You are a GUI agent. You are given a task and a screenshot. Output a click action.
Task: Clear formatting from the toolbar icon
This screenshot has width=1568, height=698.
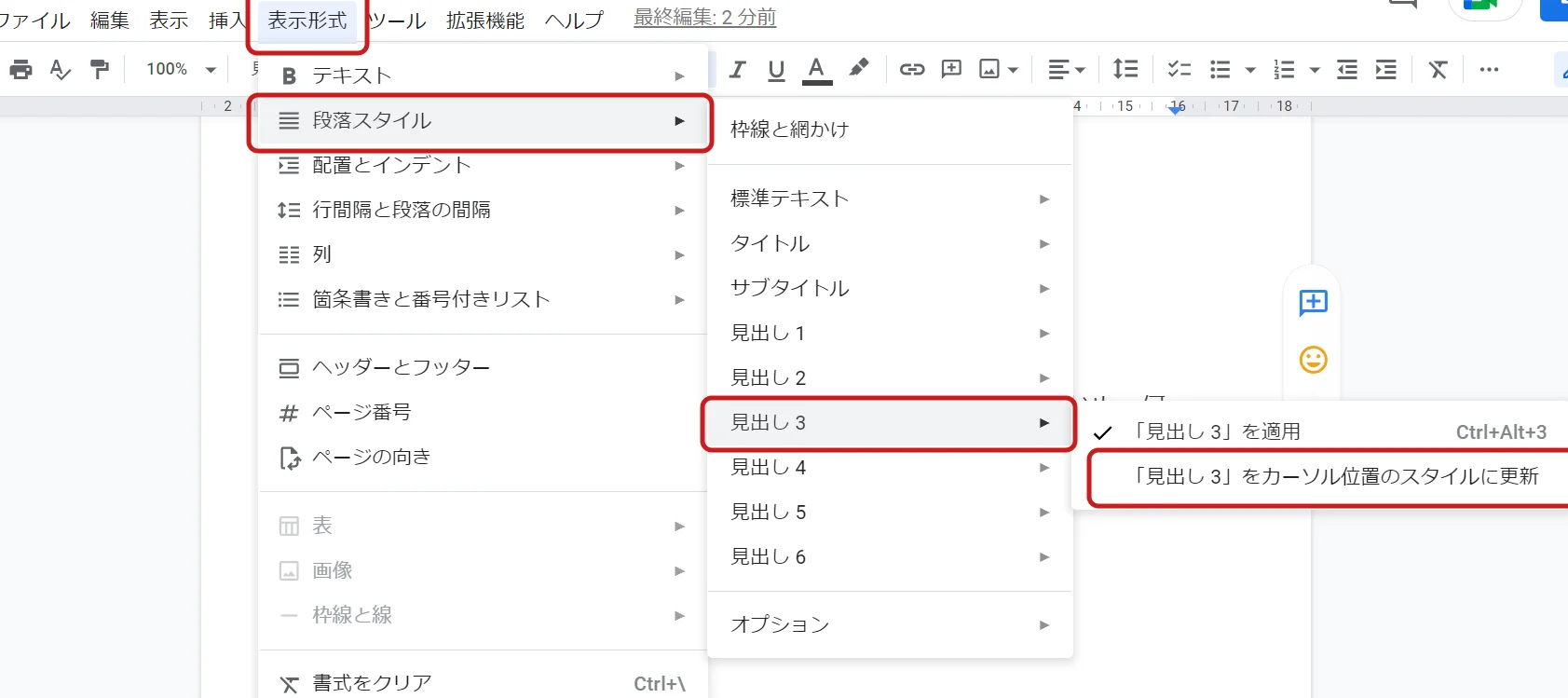1438,69
